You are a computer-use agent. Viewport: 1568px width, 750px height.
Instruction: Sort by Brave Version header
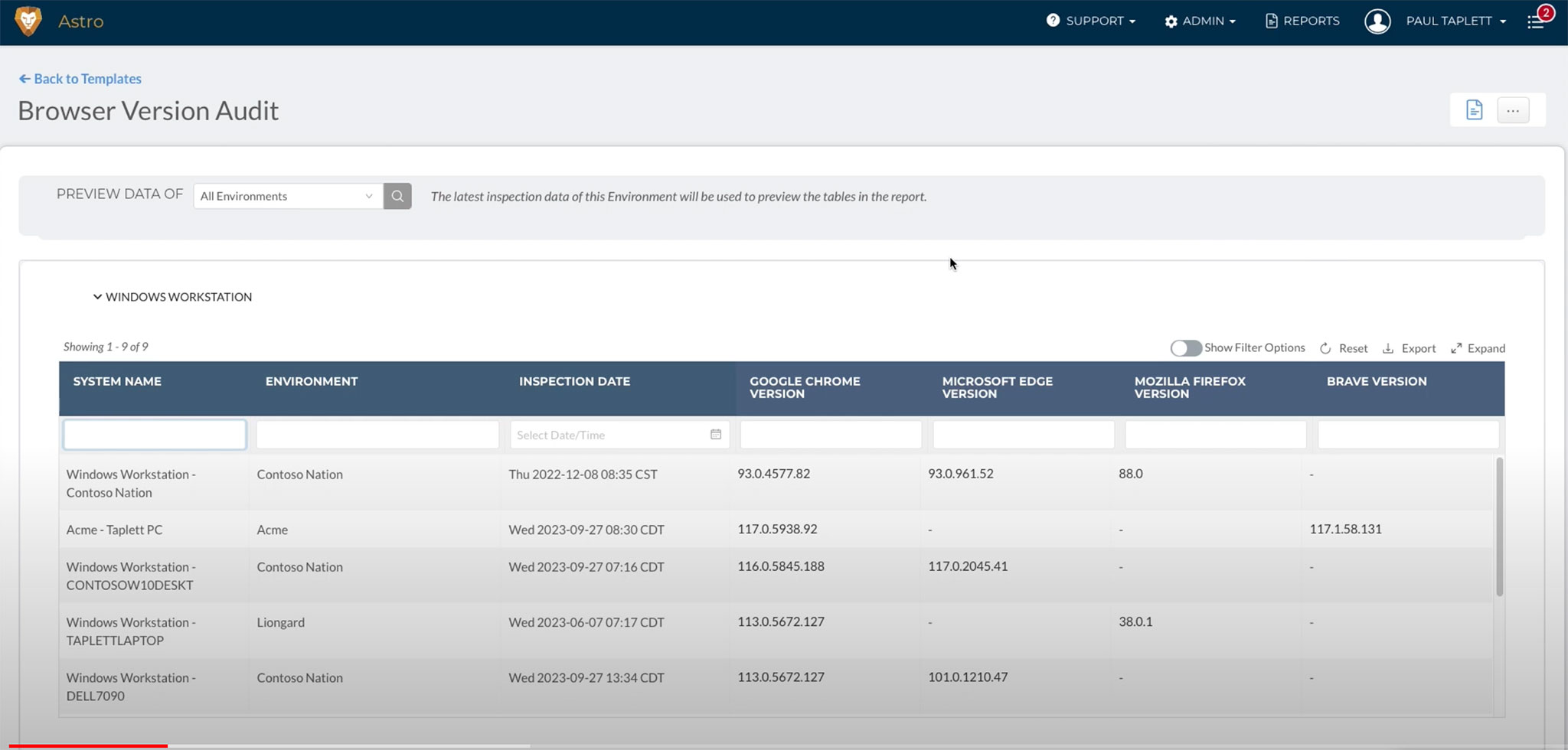coord(1377,381)
